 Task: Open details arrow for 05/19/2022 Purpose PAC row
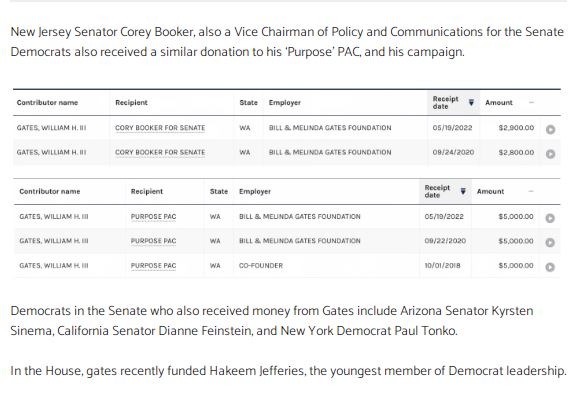point(550,218)
